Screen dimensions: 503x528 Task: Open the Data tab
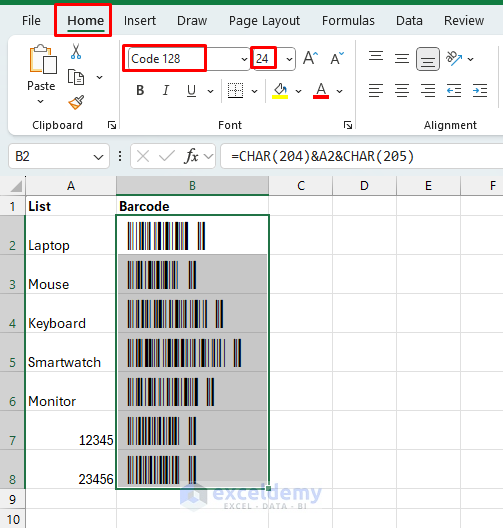[x=409, y=21]
